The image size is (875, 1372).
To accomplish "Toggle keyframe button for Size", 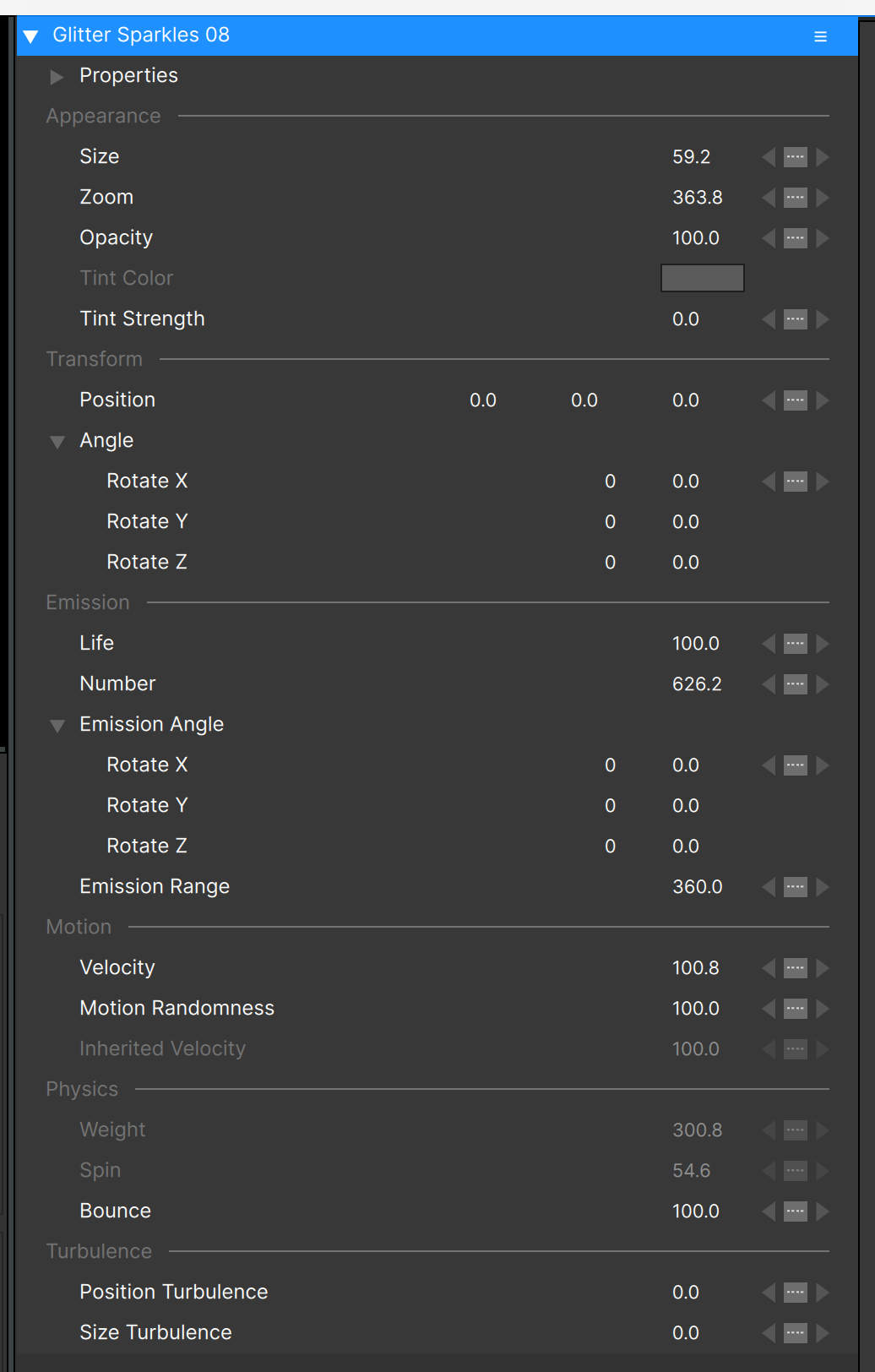I will point(796,157).
